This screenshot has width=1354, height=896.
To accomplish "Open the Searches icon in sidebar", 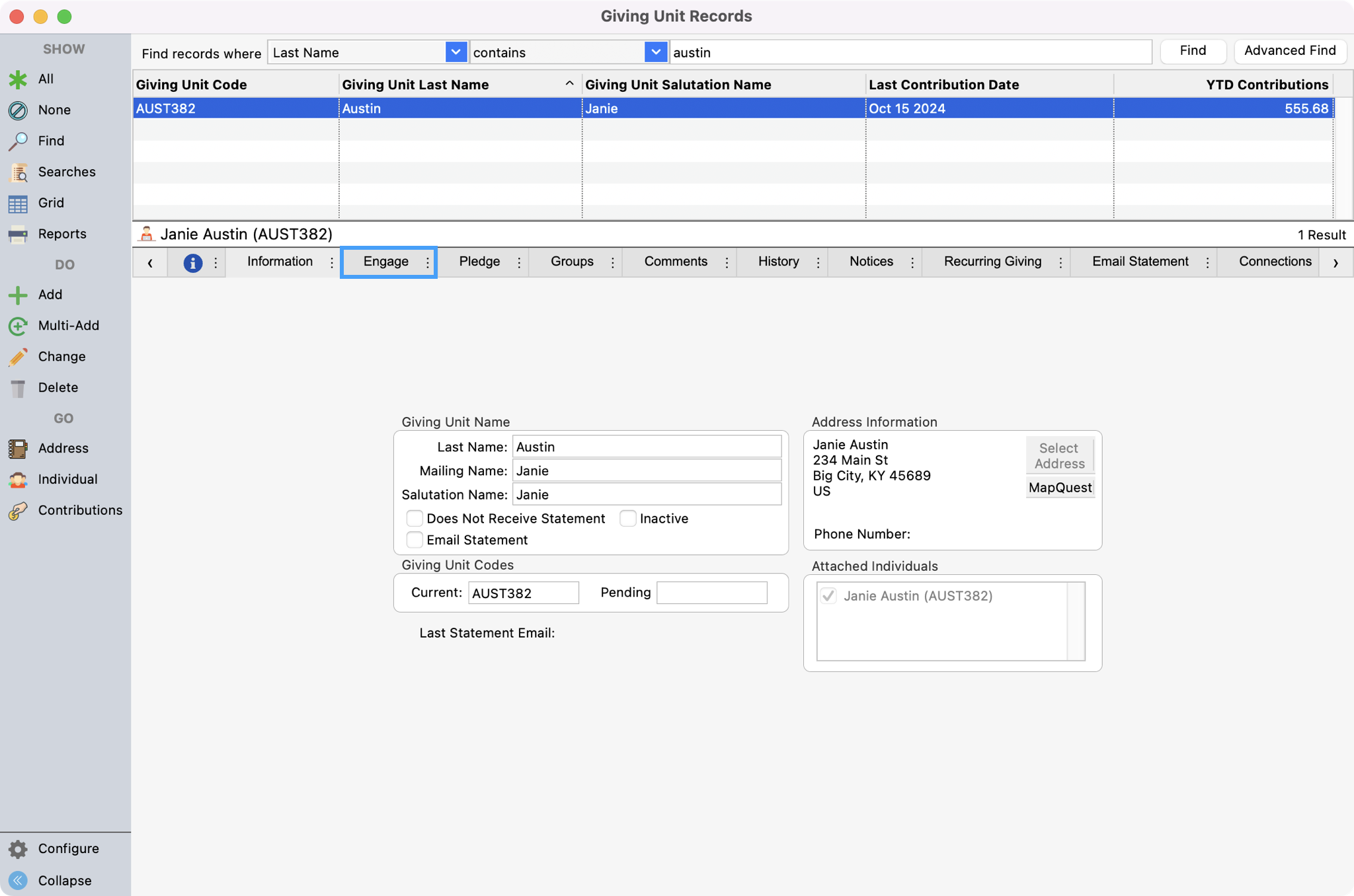I will click(18, 172).
